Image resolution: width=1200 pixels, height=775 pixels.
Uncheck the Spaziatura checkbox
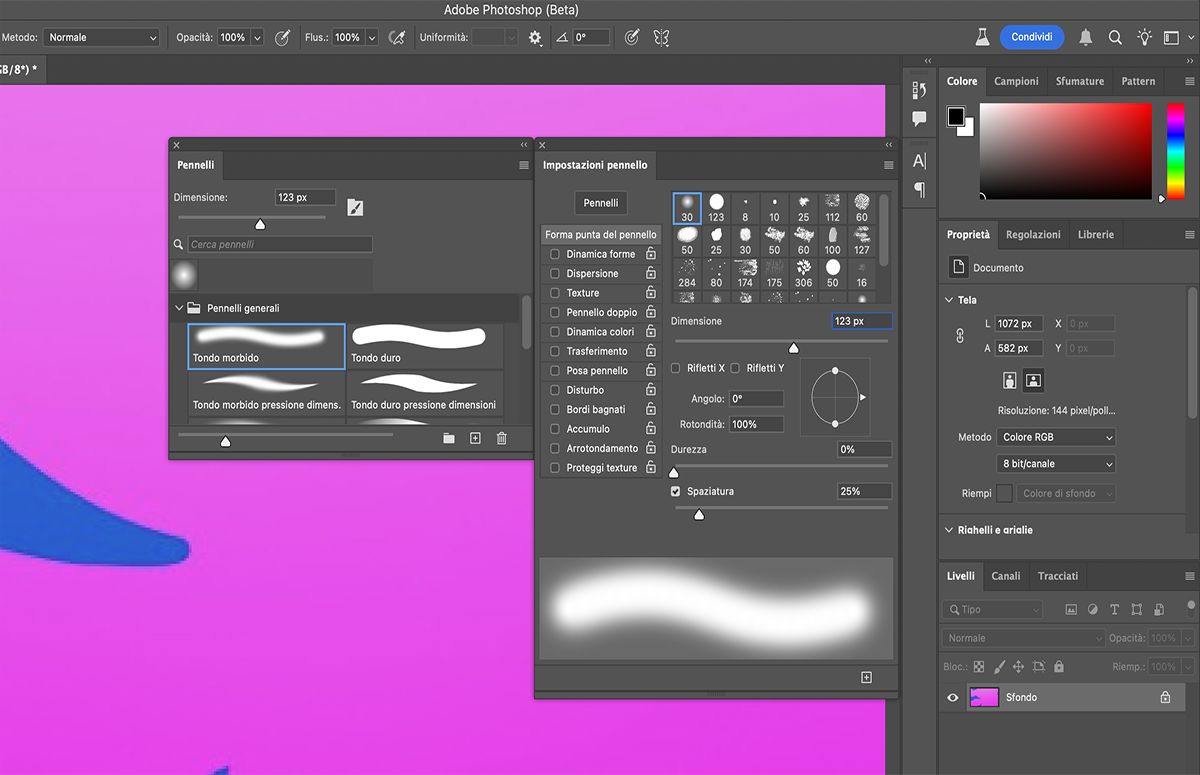[x=676, y=492]
